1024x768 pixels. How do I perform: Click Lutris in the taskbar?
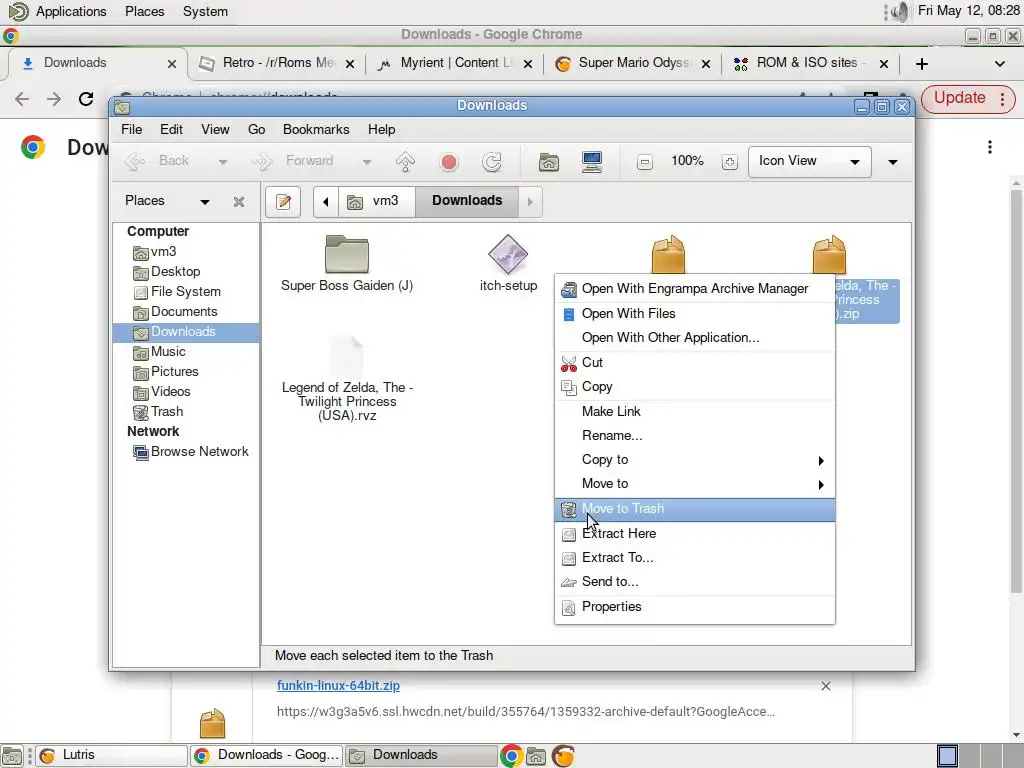coord(111,755)
